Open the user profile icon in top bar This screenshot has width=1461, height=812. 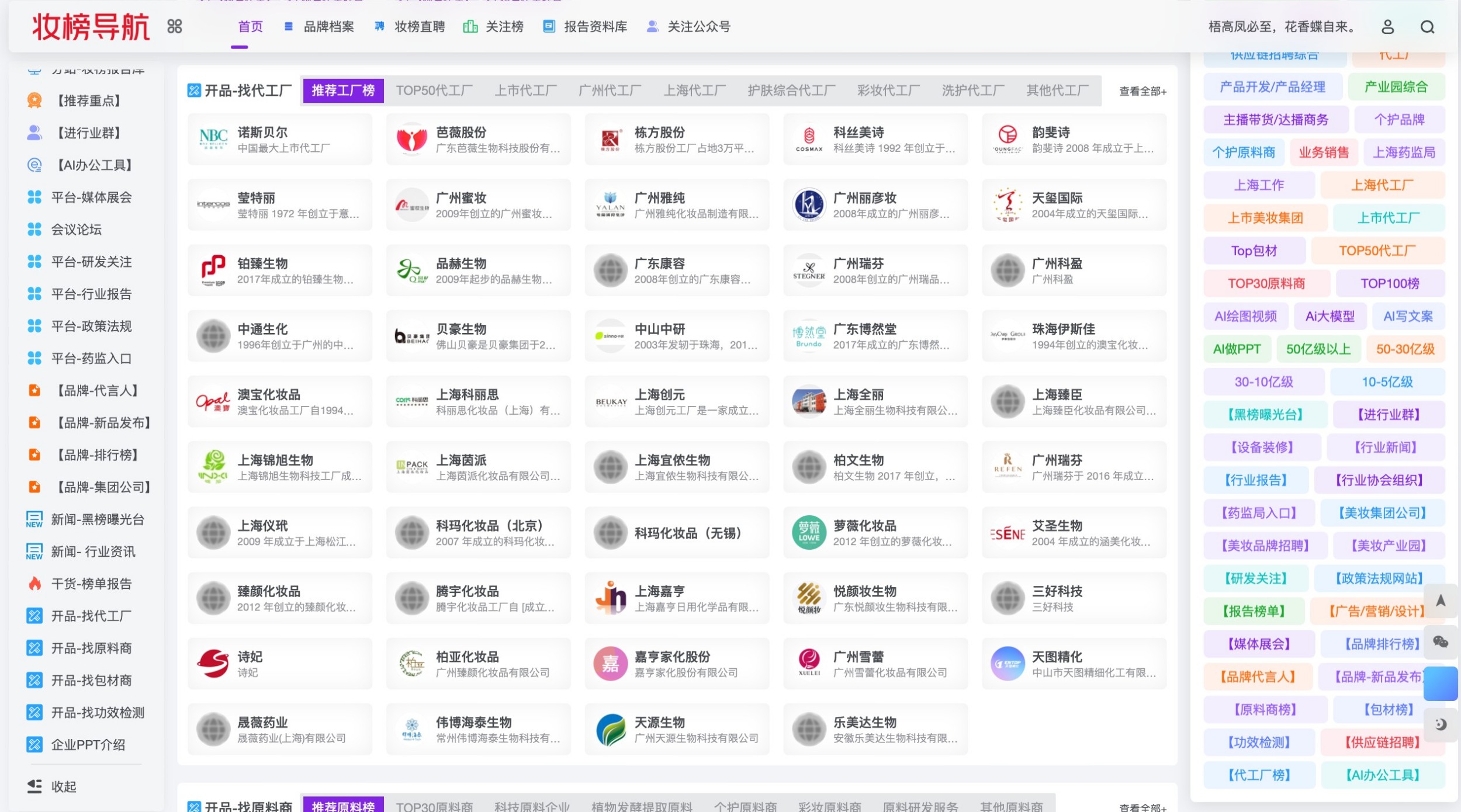pyautogui.click(x=1388, y=27)
